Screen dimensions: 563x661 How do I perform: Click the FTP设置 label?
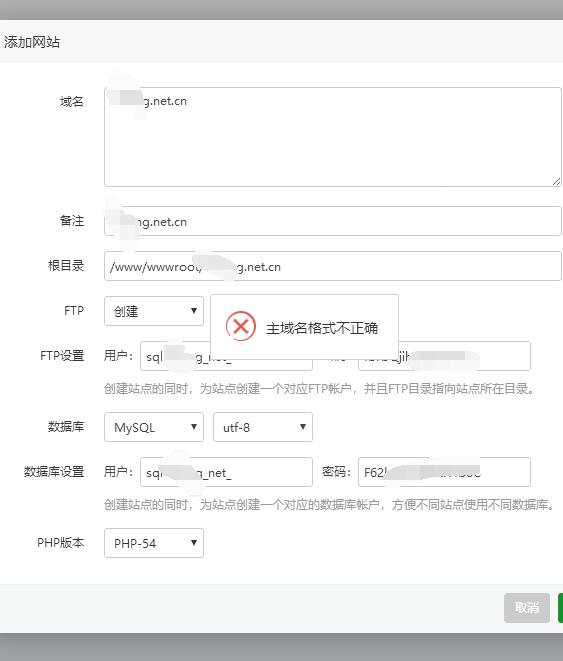(x=62, y=356)
